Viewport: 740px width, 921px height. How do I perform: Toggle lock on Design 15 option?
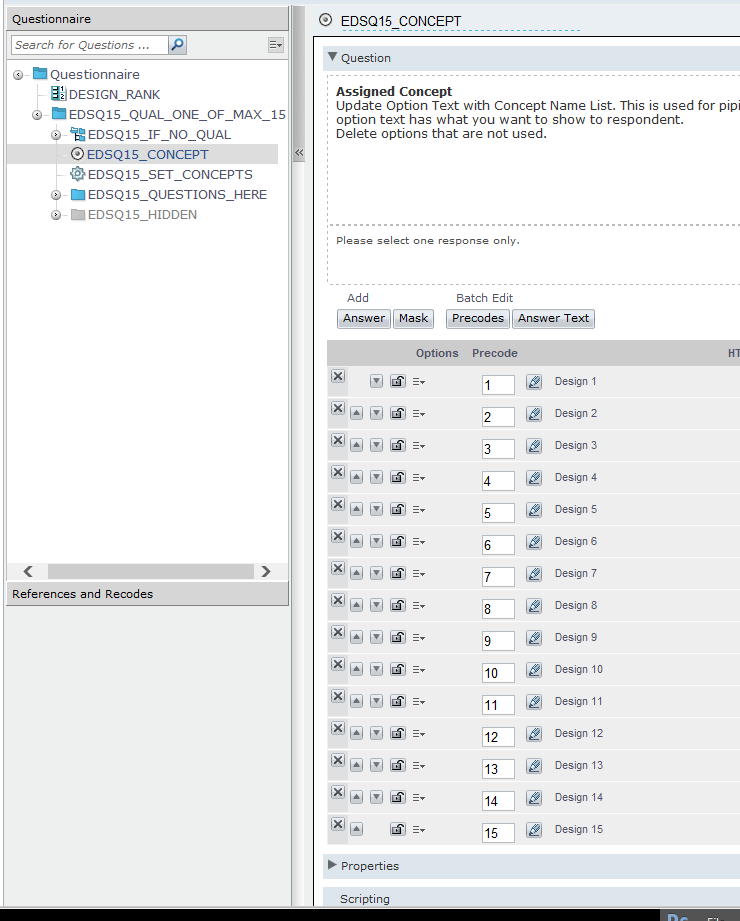coord(398,829)
